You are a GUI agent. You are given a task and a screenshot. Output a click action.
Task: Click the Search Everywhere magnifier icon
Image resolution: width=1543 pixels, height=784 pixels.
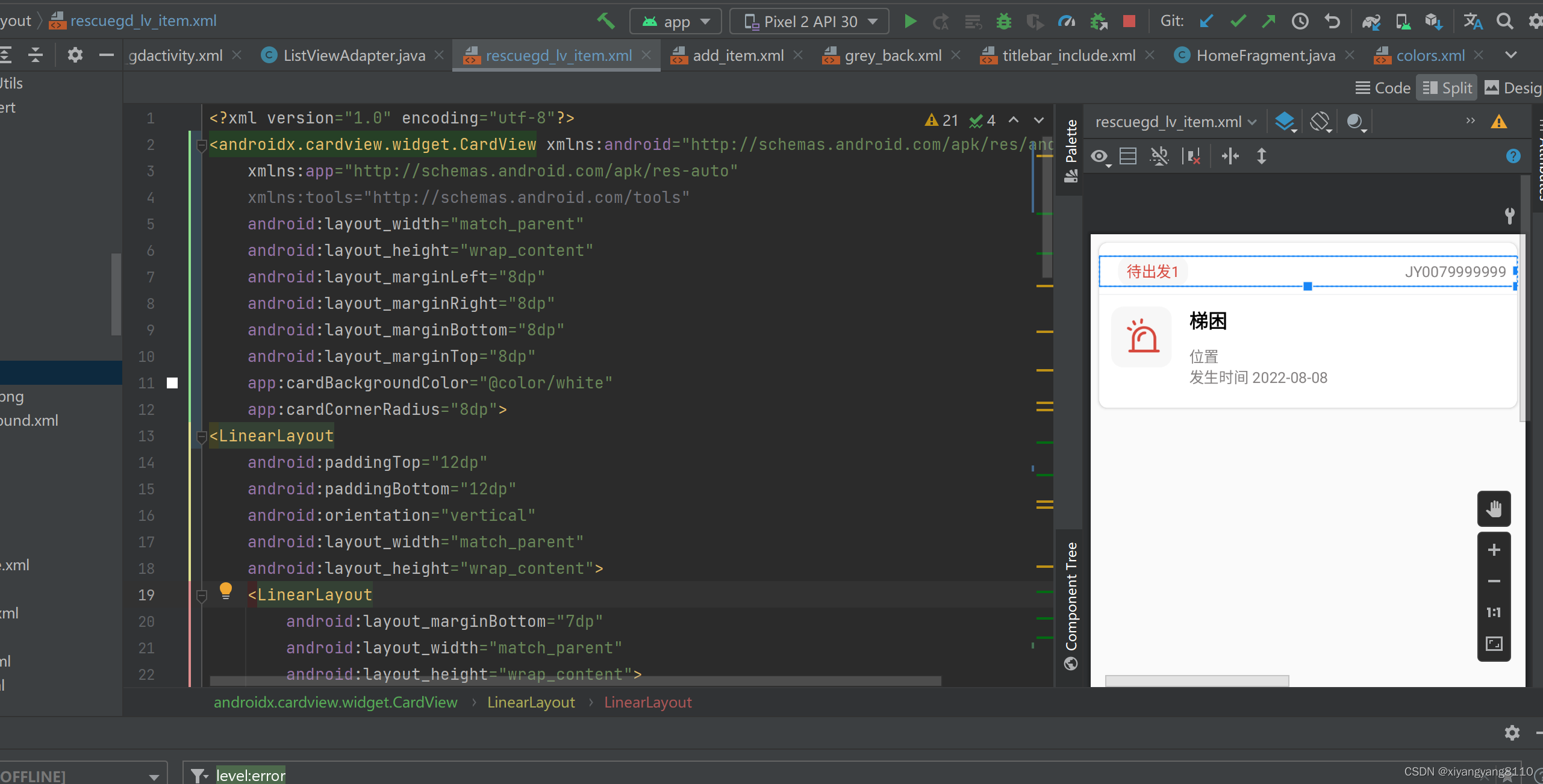pos(1504,22)
